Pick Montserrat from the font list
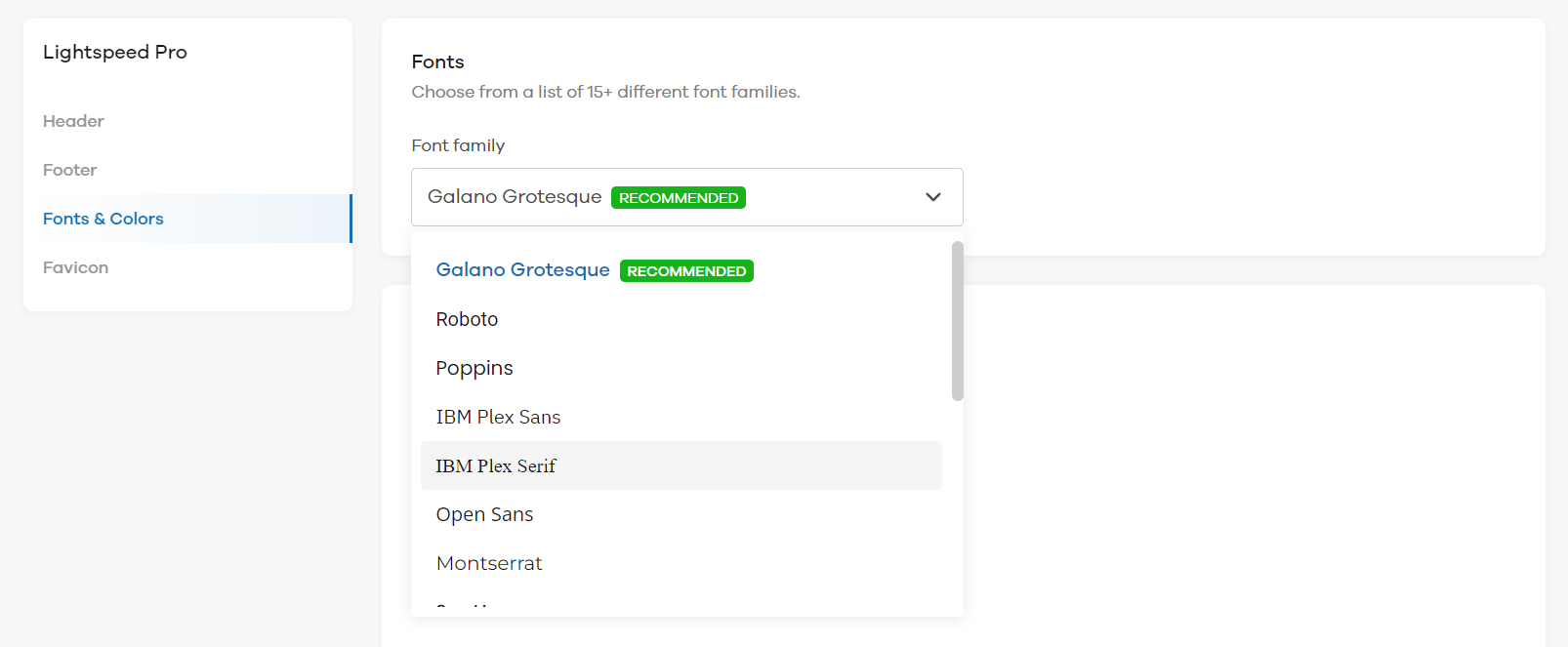The width and height of the screenshot is (1568, 647). [x=681, y=563]
